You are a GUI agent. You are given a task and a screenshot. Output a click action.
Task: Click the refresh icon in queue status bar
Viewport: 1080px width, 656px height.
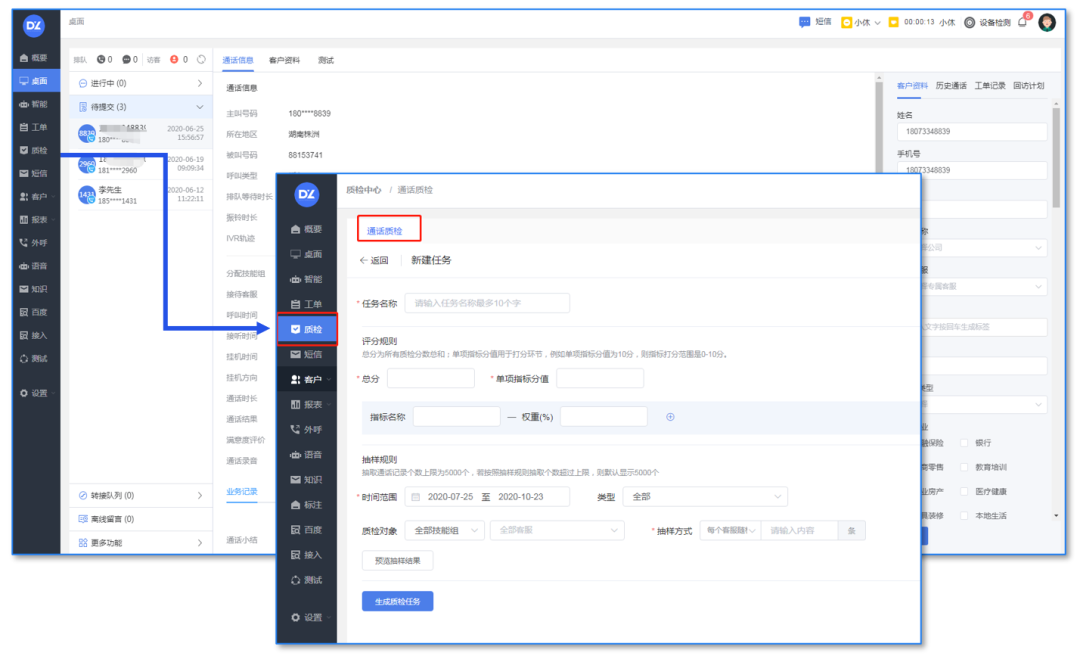(201, 60)
